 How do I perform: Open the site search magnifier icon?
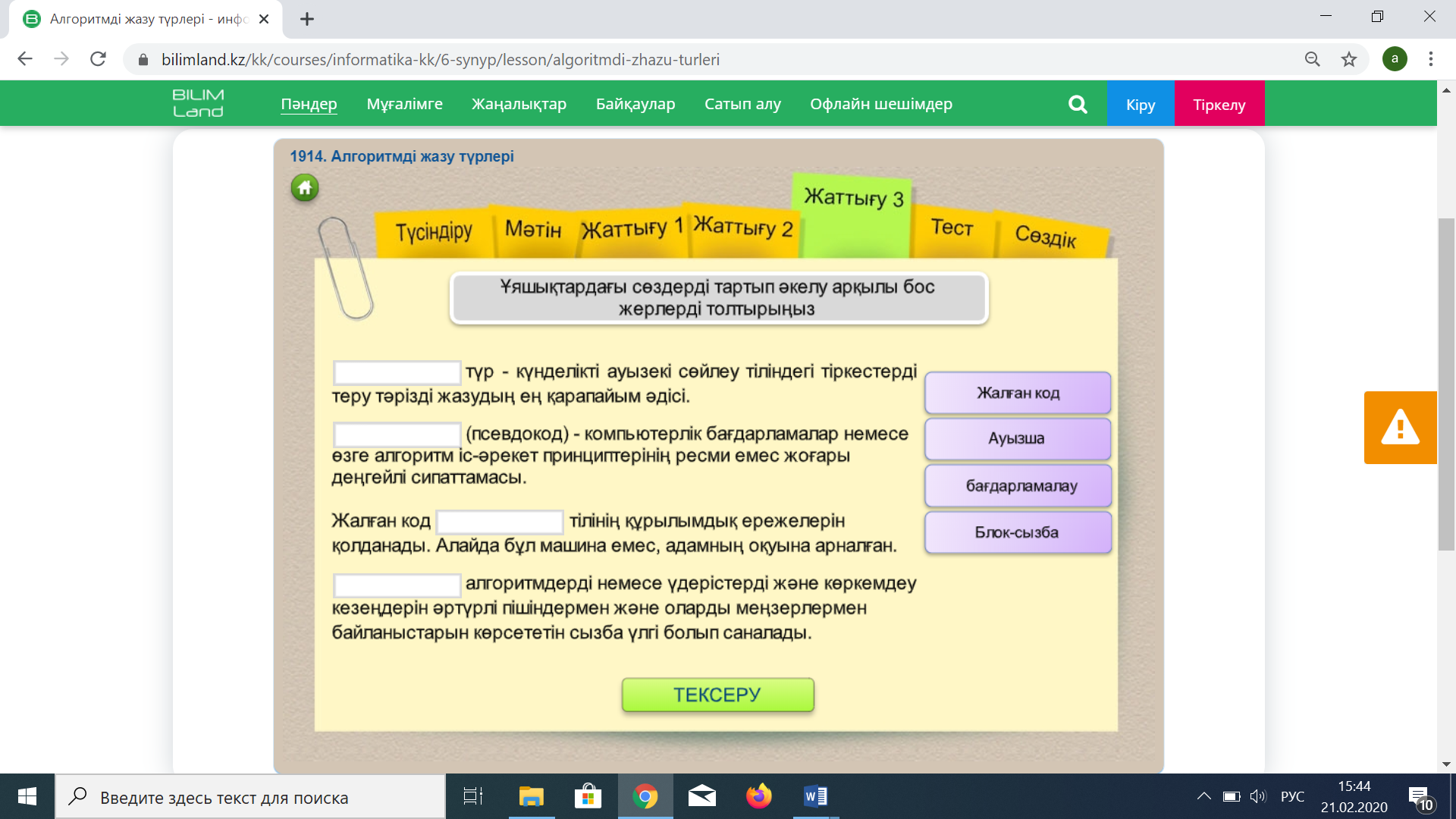click(x=1078, y=104)
